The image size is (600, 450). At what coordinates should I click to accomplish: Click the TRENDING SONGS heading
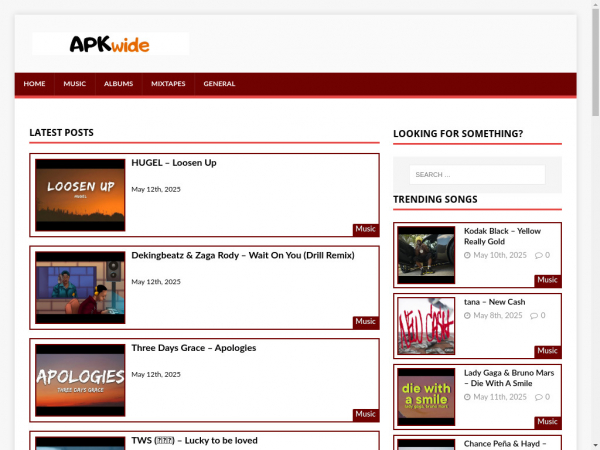pos(435,199)
